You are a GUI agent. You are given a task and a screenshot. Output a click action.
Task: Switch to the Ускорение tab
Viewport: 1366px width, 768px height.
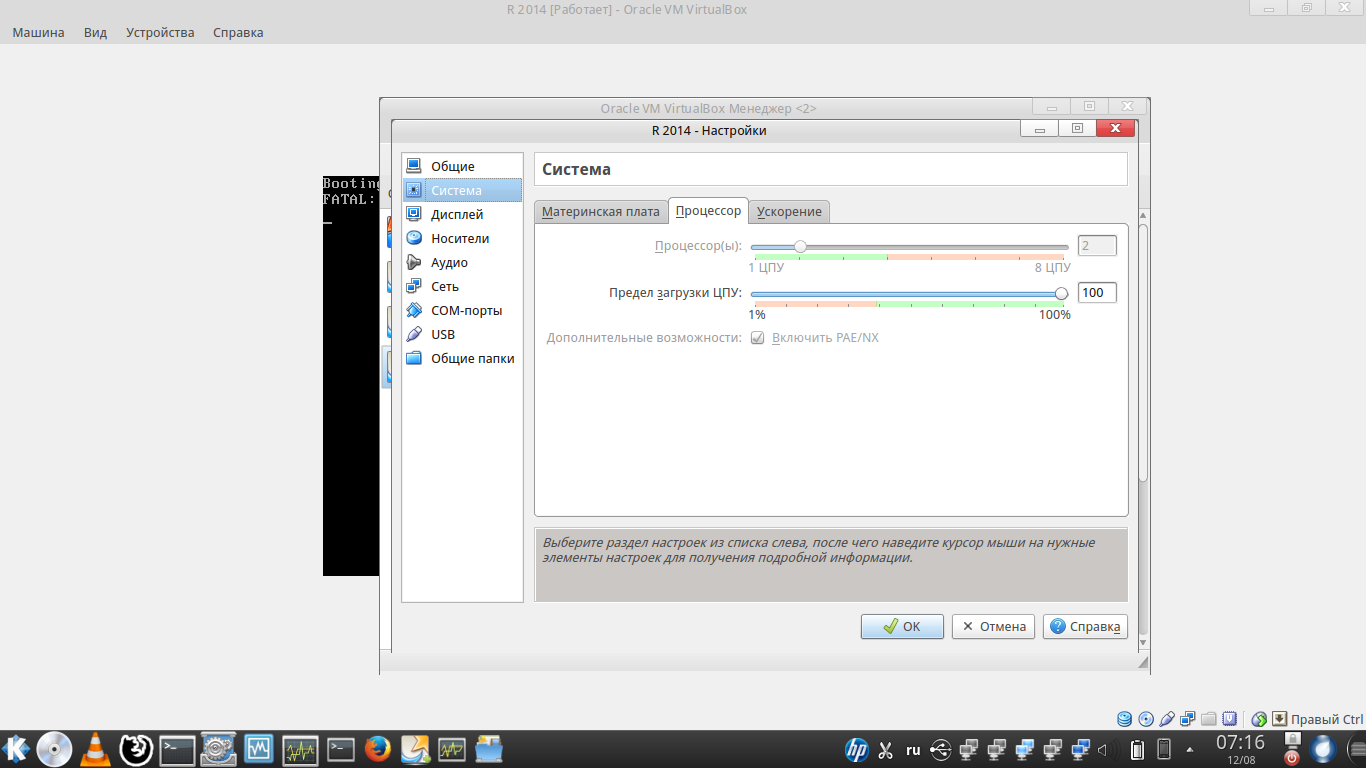[x=789, y=212]
